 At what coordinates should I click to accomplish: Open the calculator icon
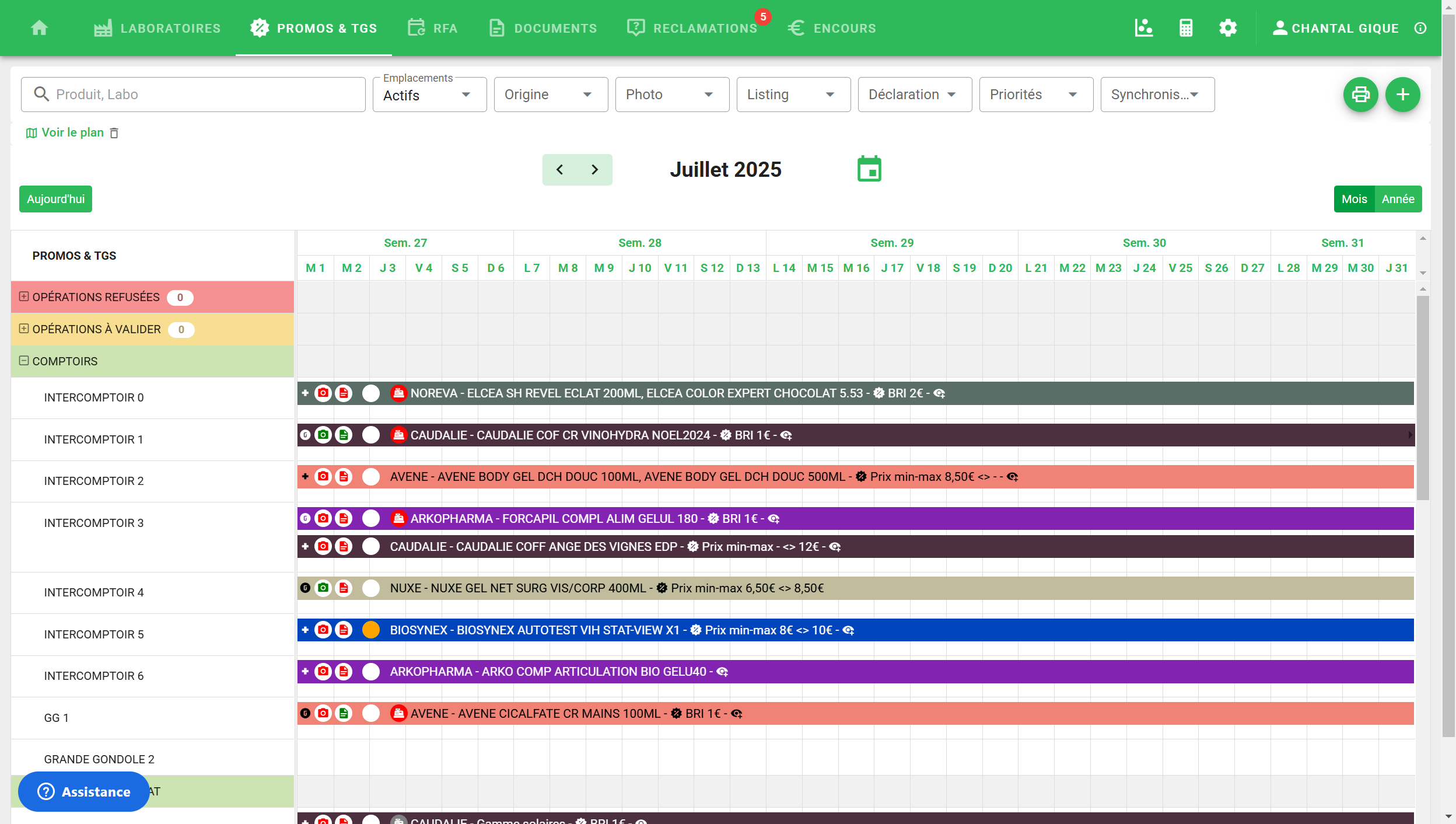point(1185,27)
